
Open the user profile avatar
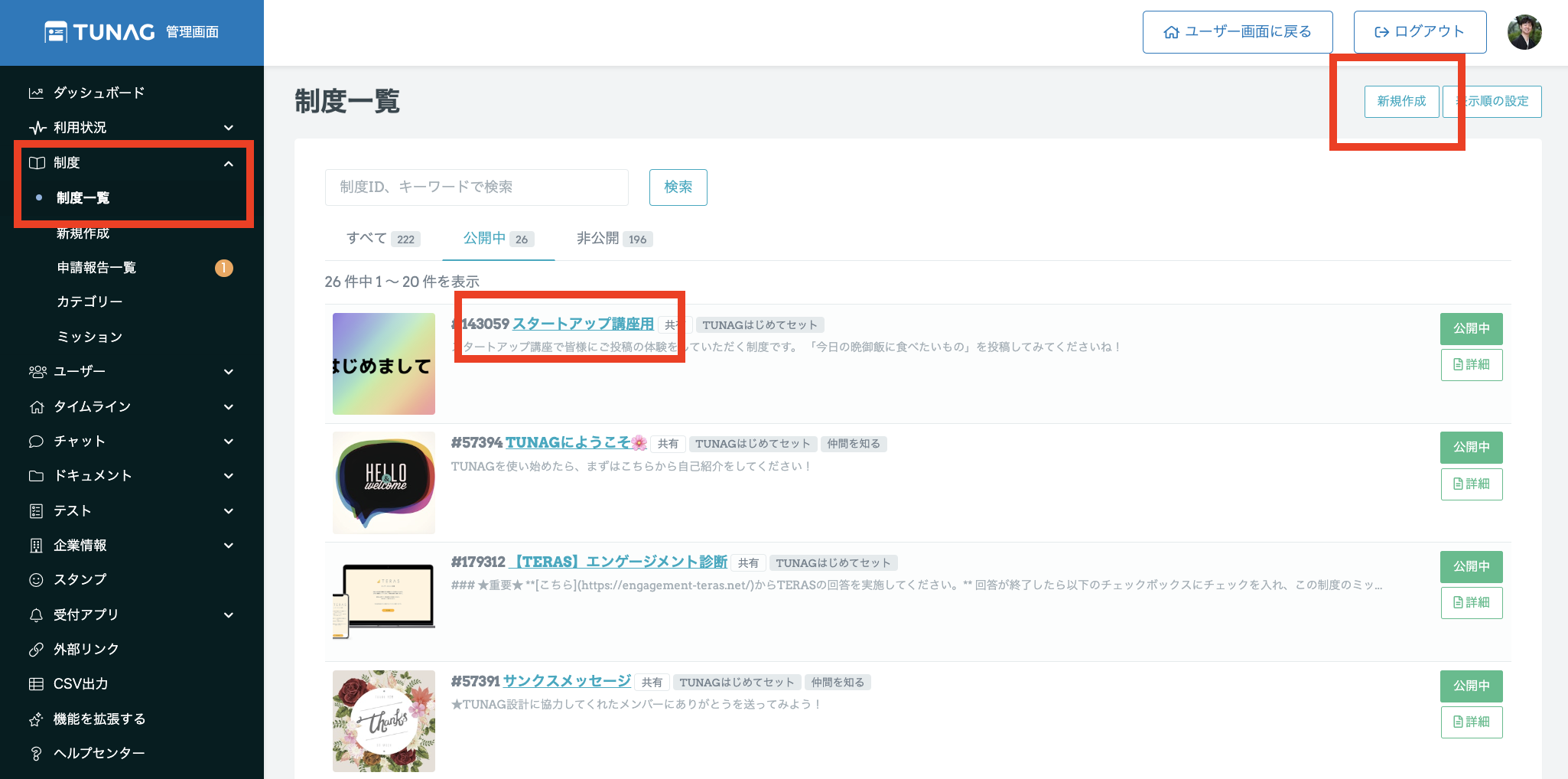point(1524,32)
